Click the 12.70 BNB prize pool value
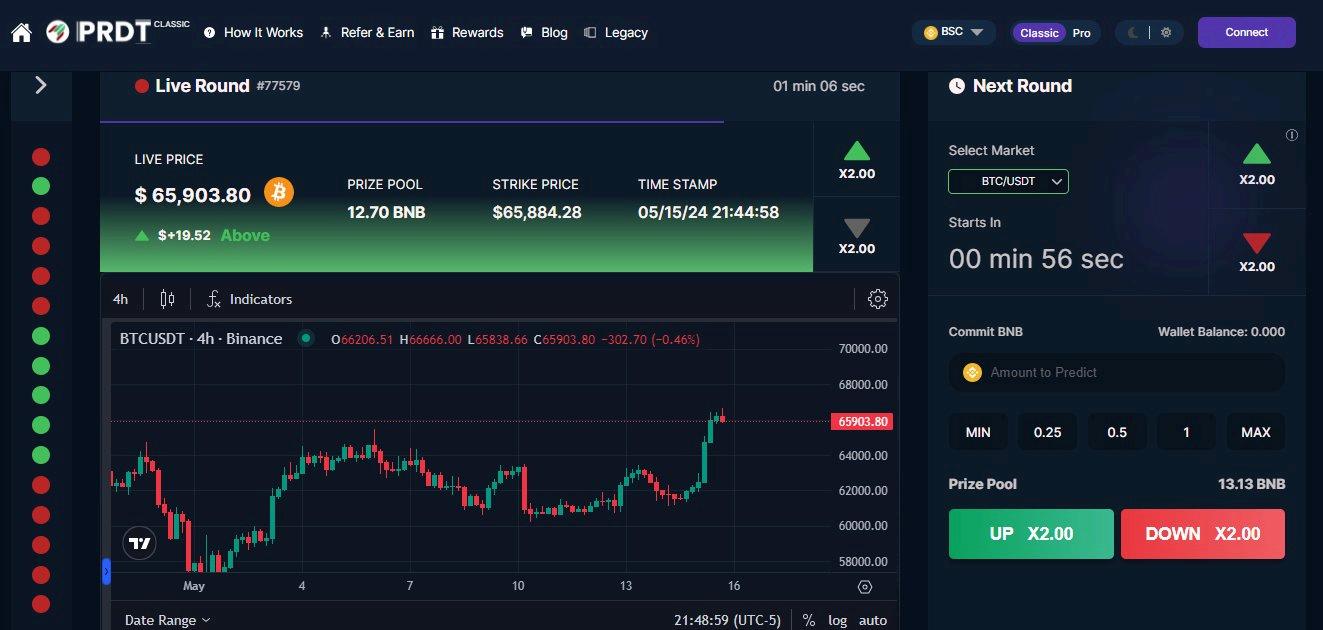Screen dimensions: 1323x630 pyautogui.click(x=386, y=212)
